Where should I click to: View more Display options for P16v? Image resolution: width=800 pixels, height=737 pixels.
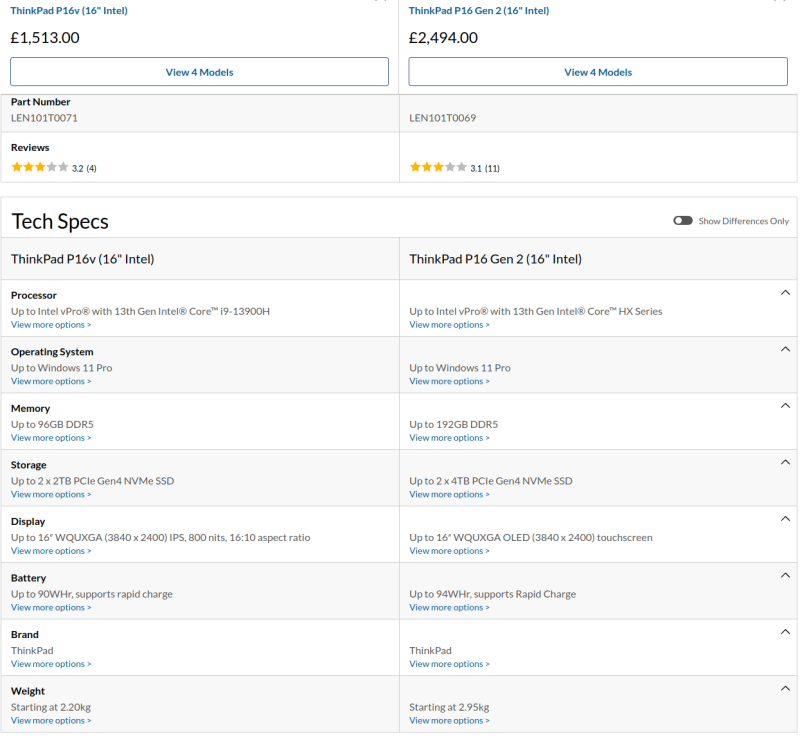click(x=51, y=551)
